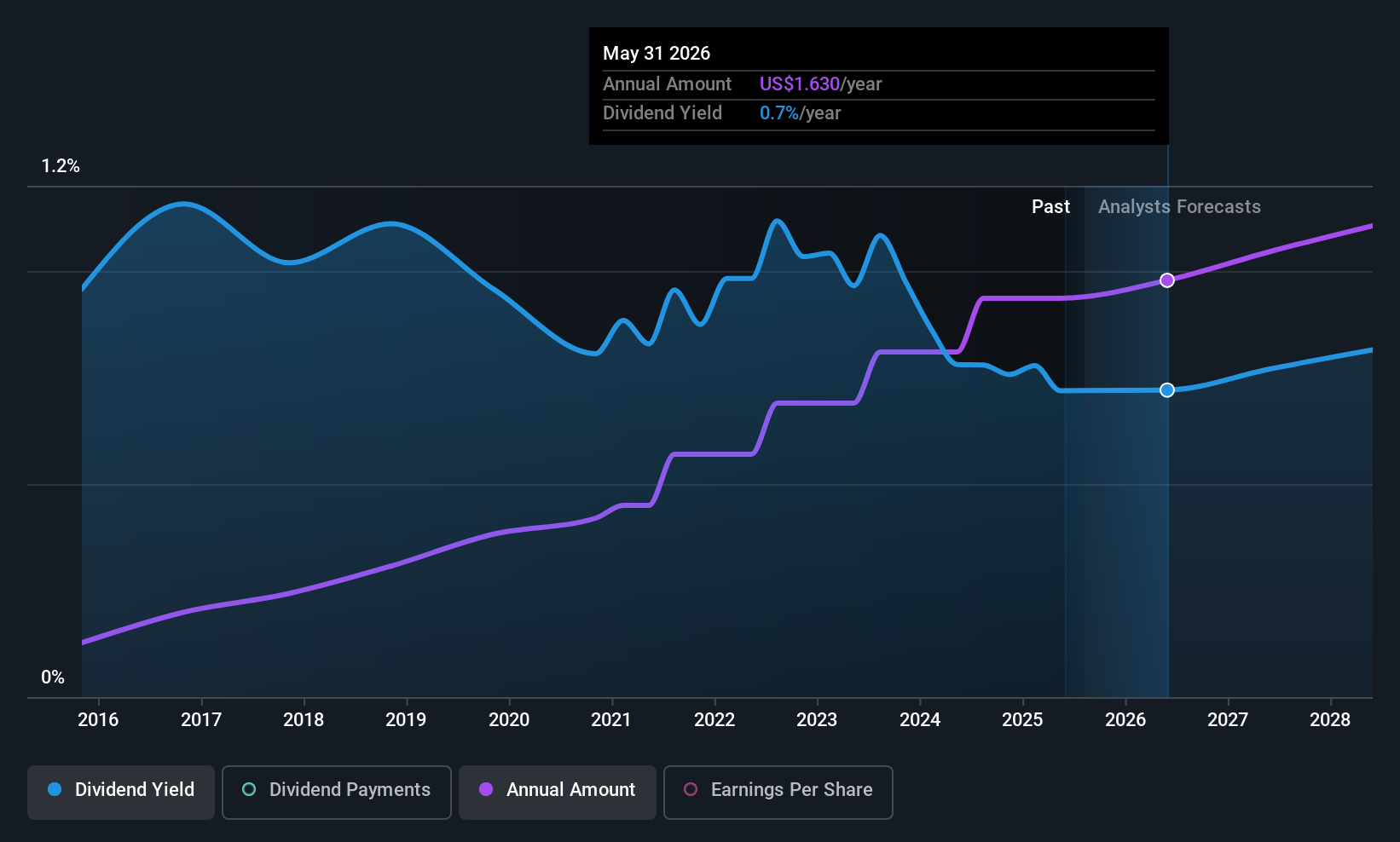Click the purple Annual Amount data point
This screenshot has width=1400, height=842.
coord(1167,280)
